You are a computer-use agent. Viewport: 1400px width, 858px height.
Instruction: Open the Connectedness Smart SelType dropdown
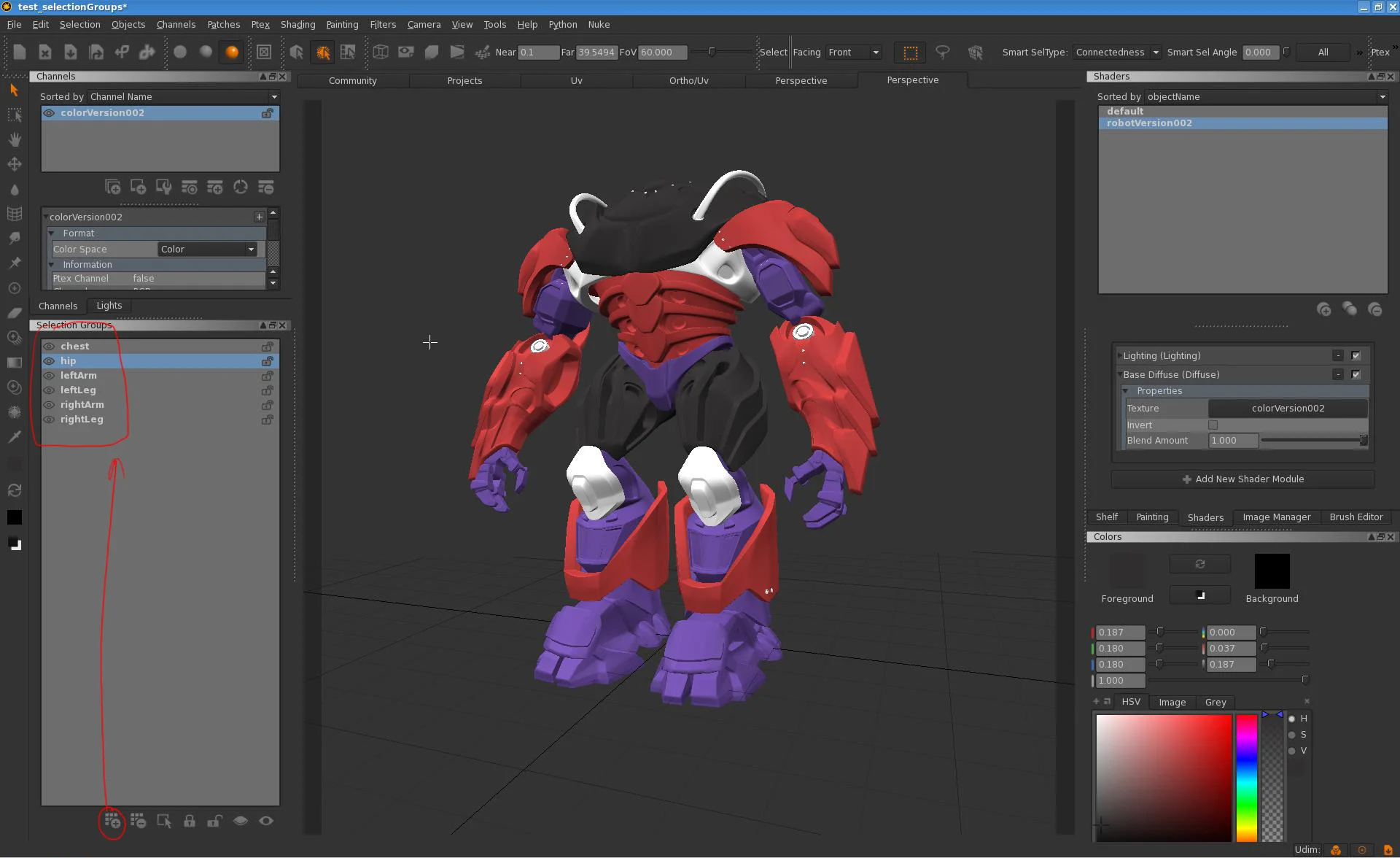click(1117, 53)
